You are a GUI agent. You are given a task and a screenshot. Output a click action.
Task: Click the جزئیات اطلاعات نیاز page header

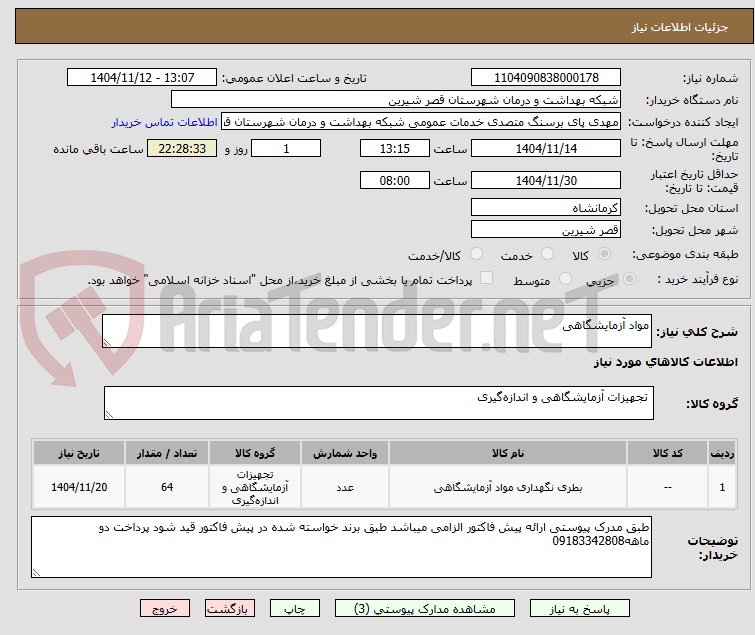(x=679, y=27)
